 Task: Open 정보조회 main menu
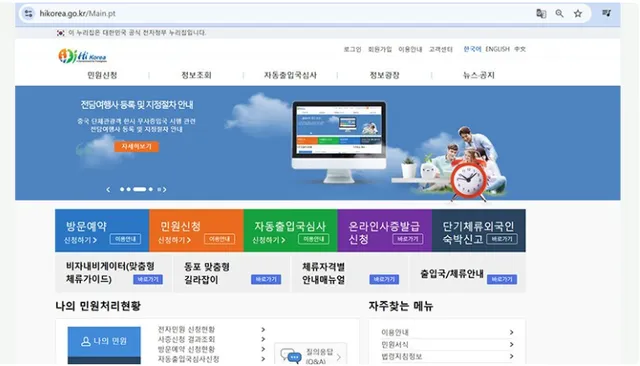point(196,75)
